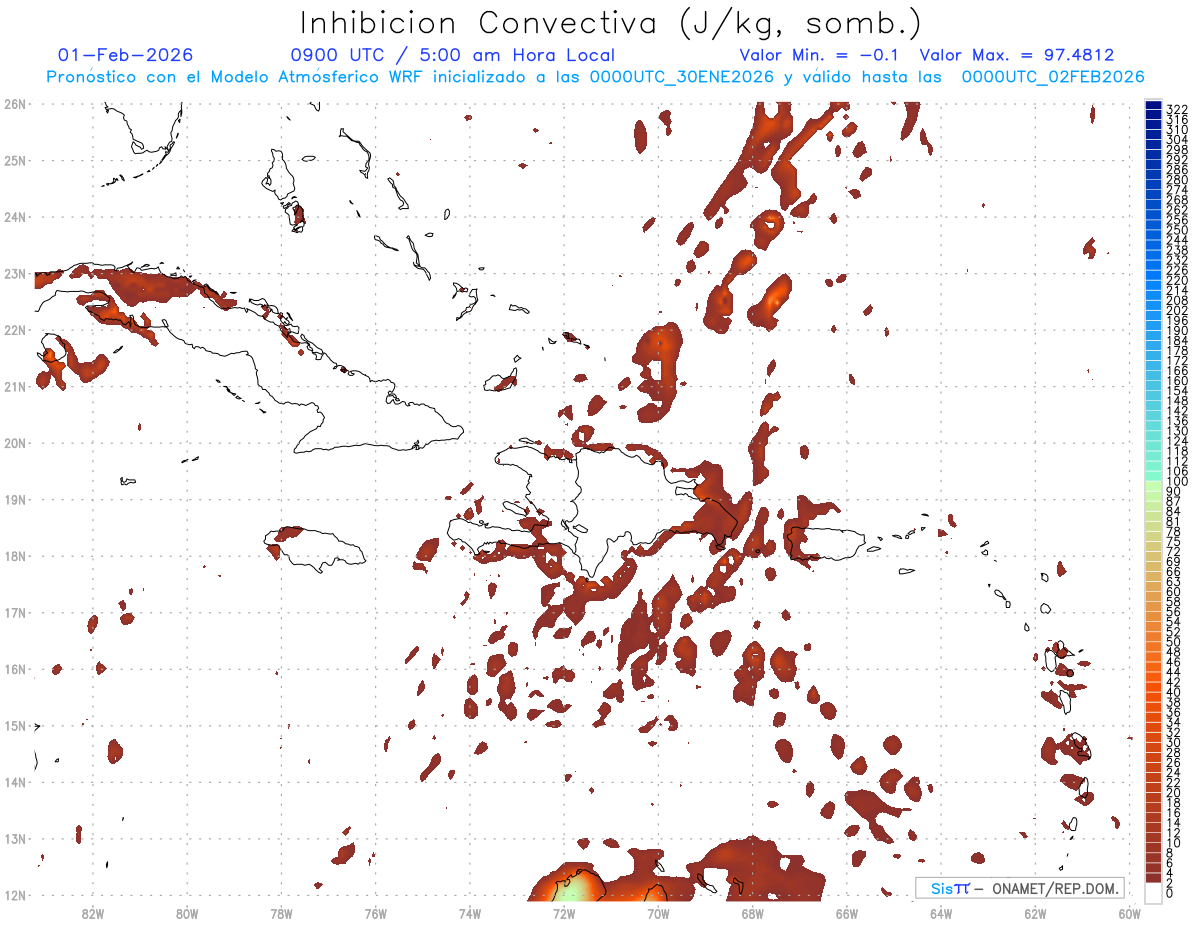Click the "64W" longitude label
This screenshot has height=927, width=1200.
pos(941,913)
